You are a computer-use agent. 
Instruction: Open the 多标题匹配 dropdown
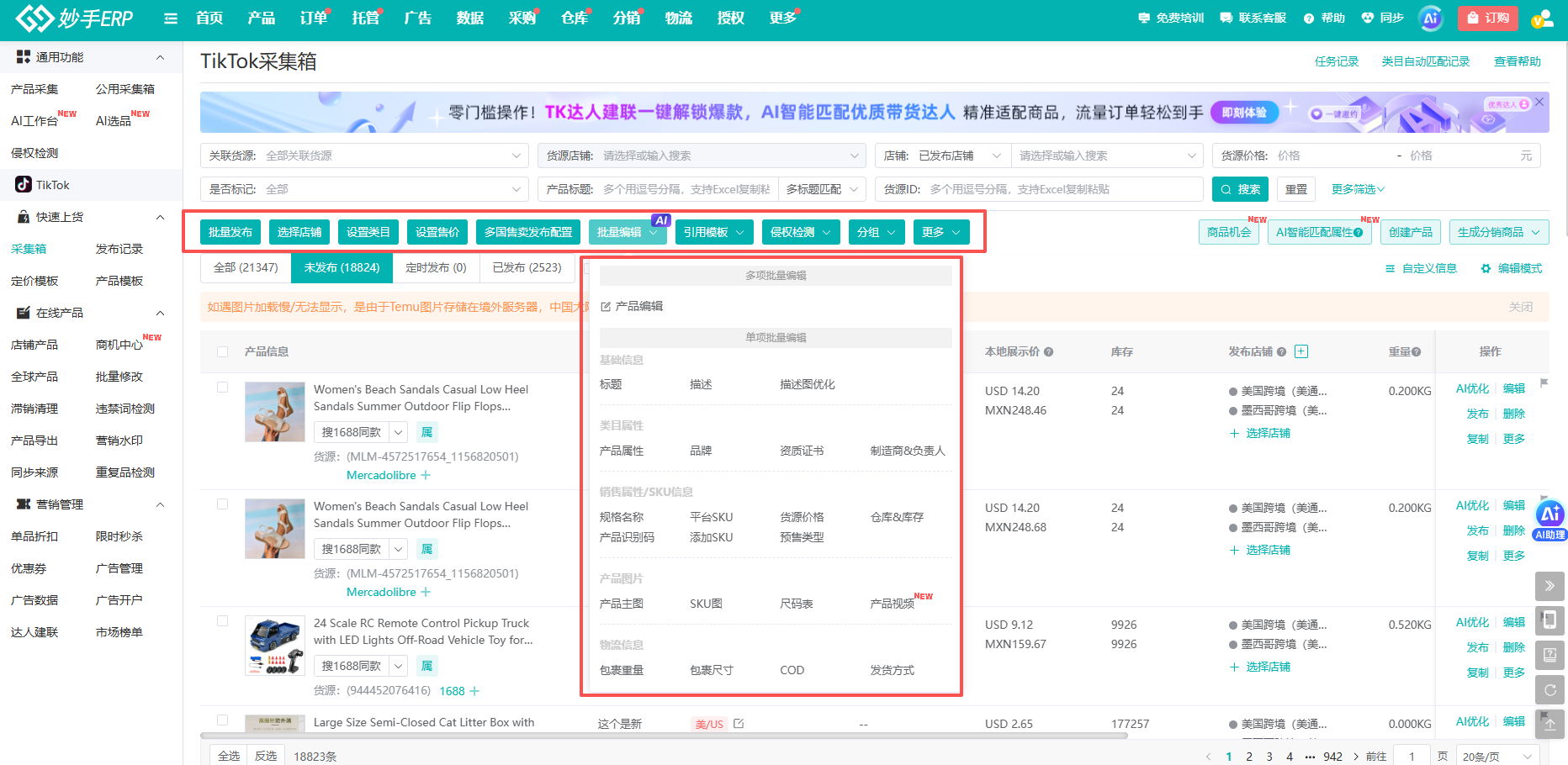tap(822, 189)
